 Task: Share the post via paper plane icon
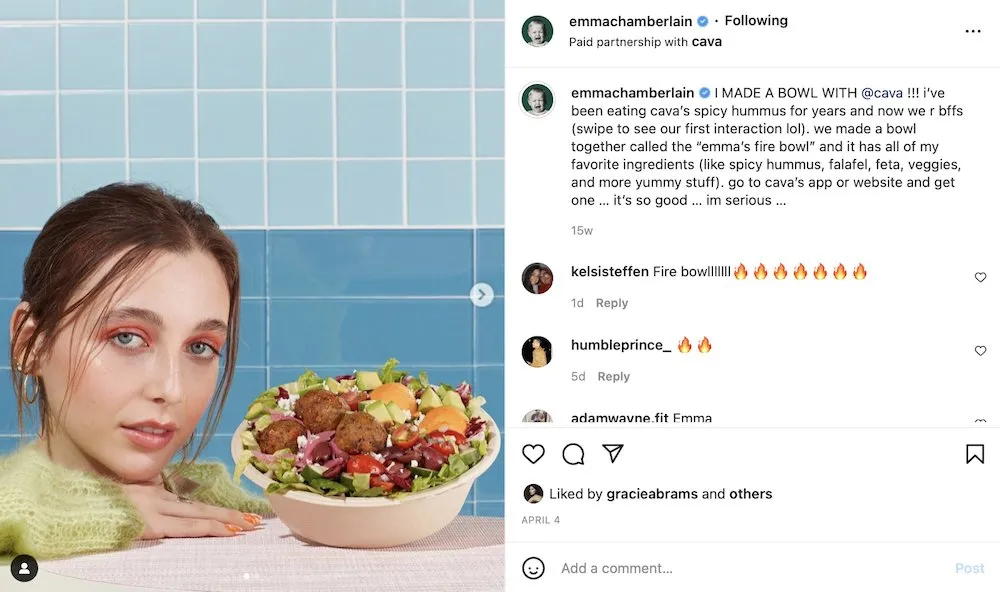coord(613,454)
